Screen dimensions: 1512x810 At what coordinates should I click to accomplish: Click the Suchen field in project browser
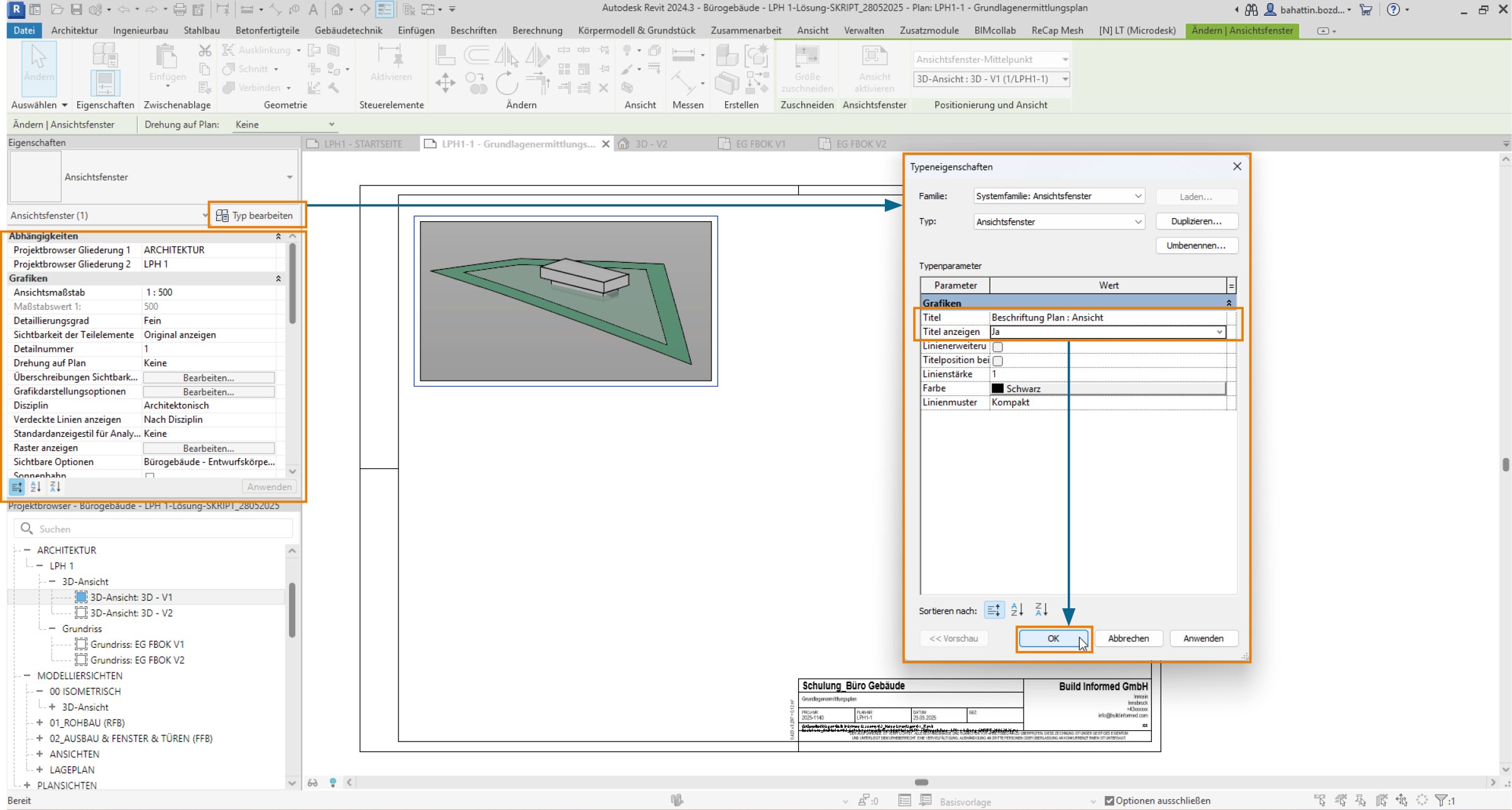point(153,528)
